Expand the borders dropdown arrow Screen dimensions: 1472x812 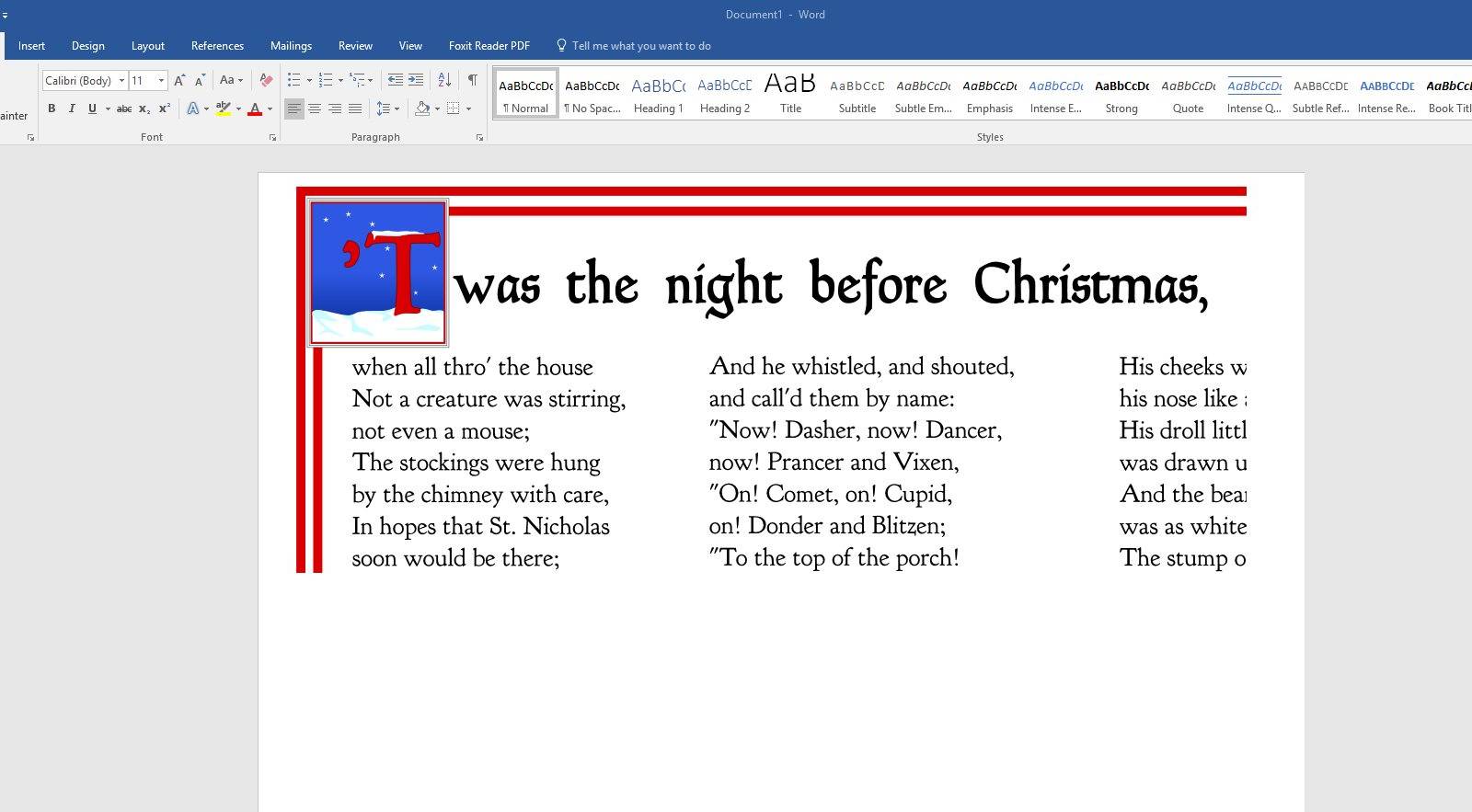(x=468, y=109)
